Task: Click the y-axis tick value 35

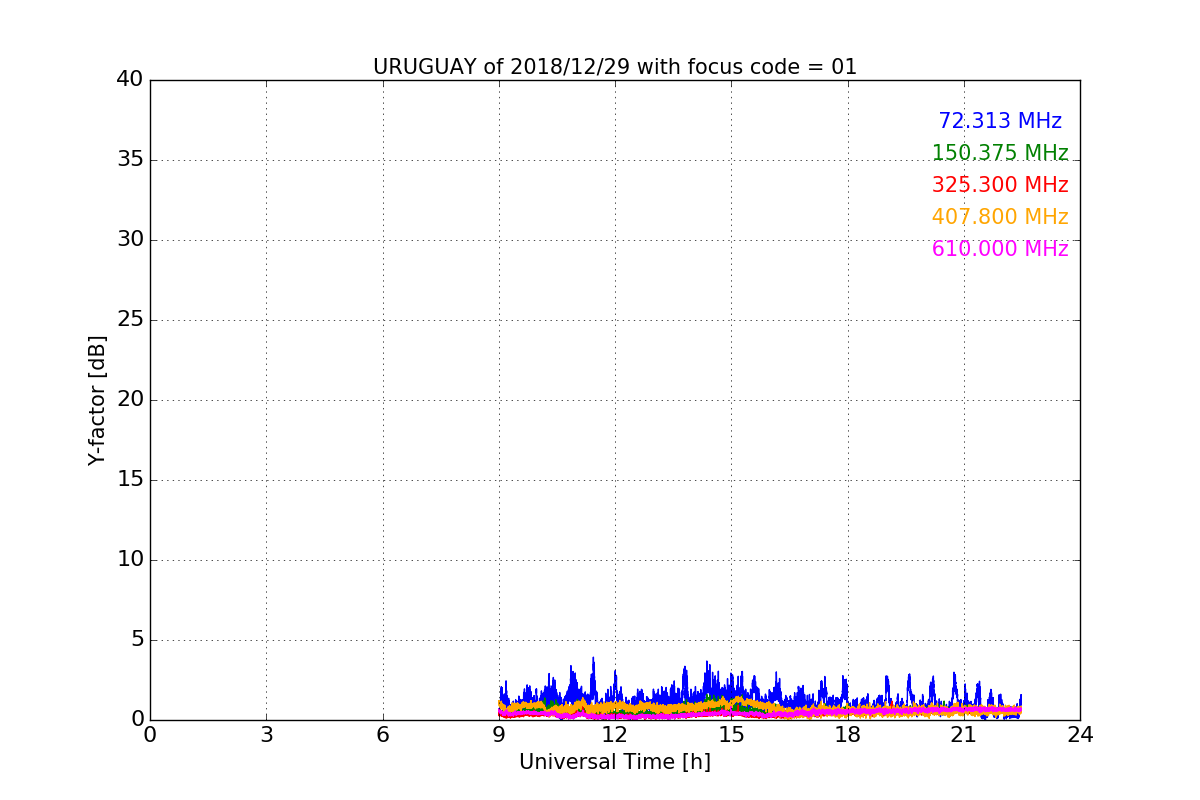Action: click(x=130, y=160)
